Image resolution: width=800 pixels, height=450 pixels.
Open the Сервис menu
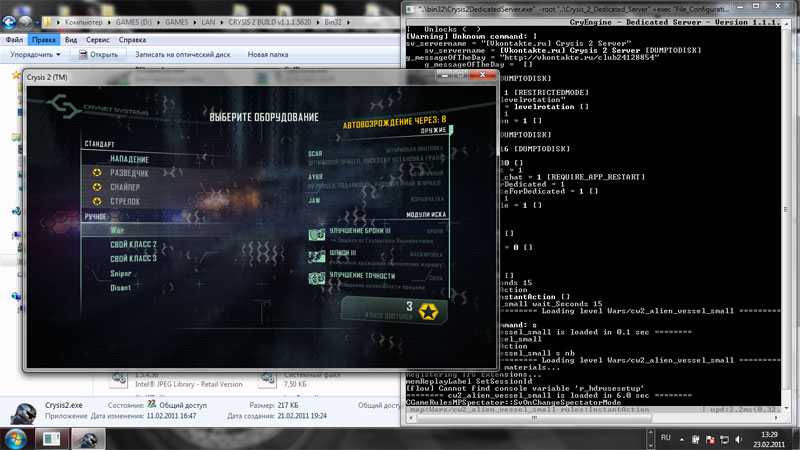97,40
